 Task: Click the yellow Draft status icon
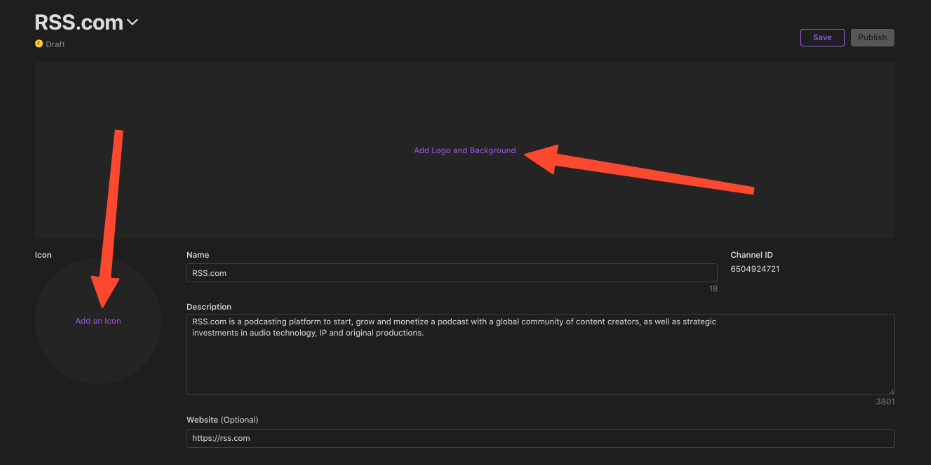pyautogui.click(x=39, y=43)
